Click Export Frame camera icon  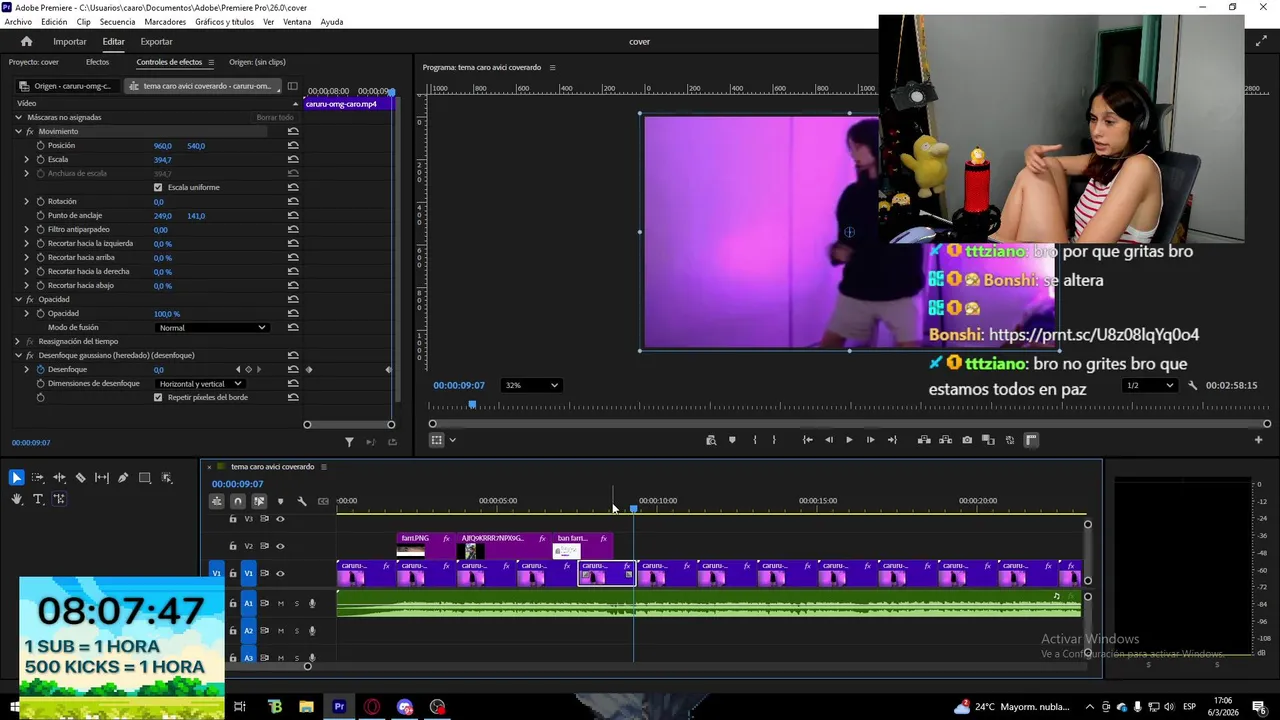[x=967, y=440]
